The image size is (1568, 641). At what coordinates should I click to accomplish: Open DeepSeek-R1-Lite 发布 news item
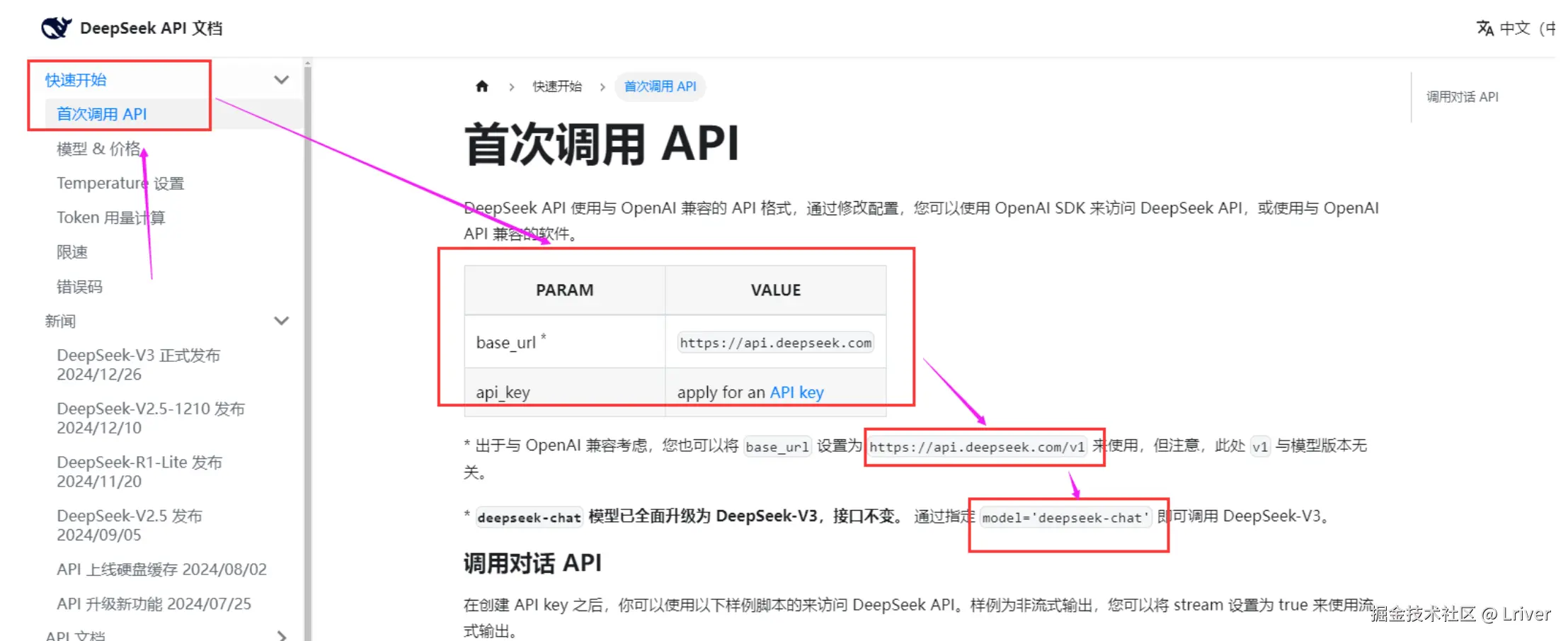139,472
